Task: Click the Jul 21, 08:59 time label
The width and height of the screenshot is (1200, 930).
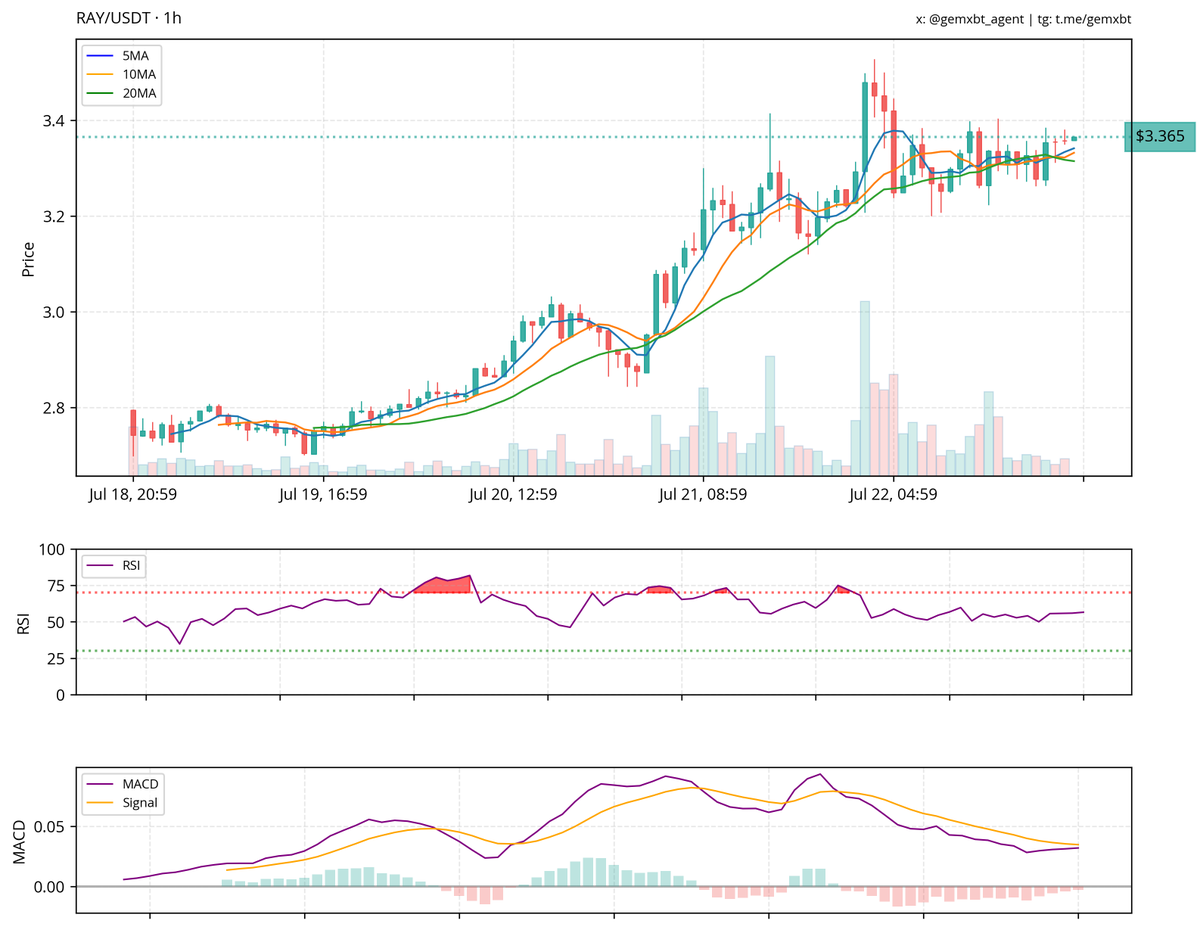Action: [x=703, y=494]
